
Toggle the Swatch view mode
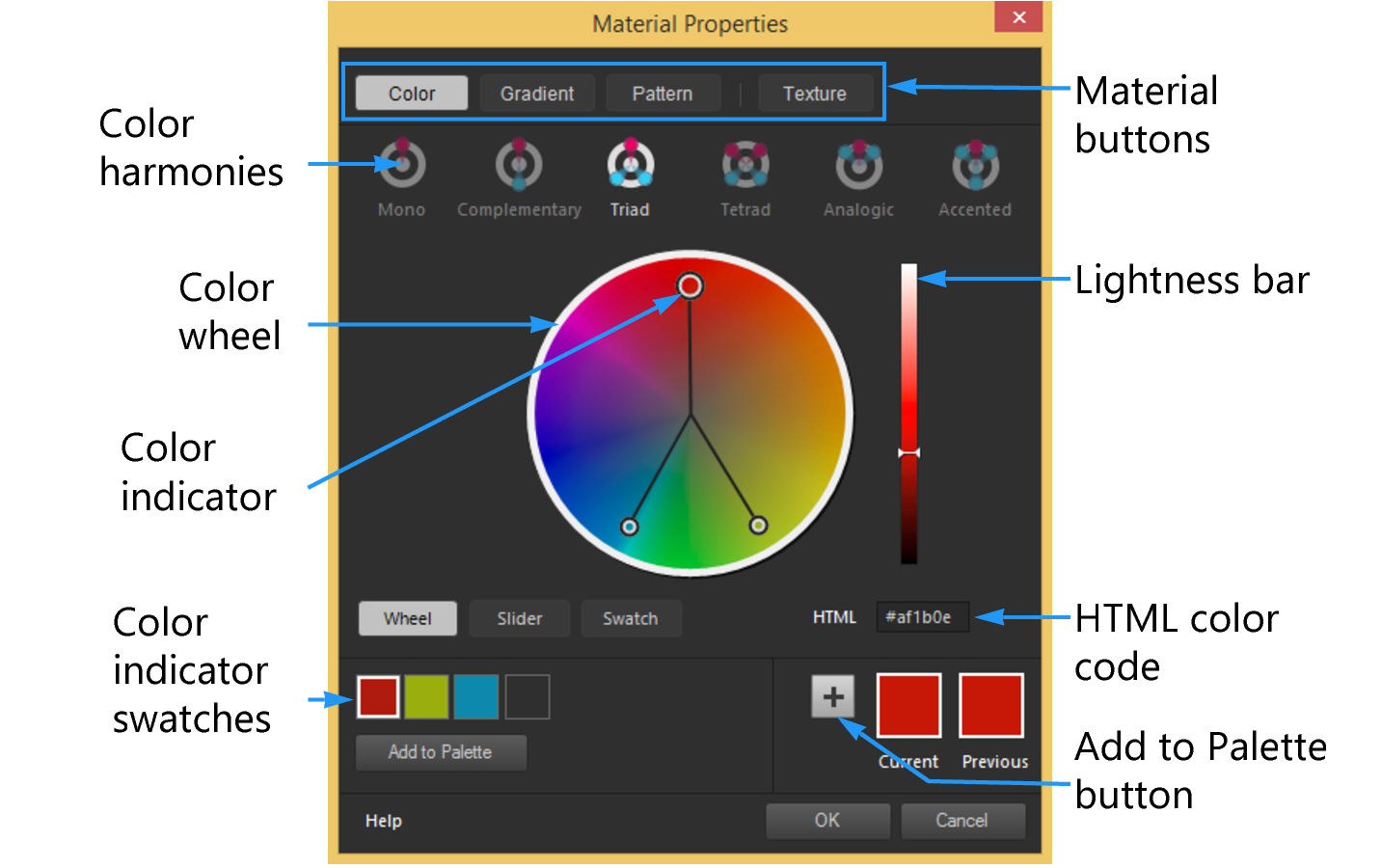click(x=631, y=618)
